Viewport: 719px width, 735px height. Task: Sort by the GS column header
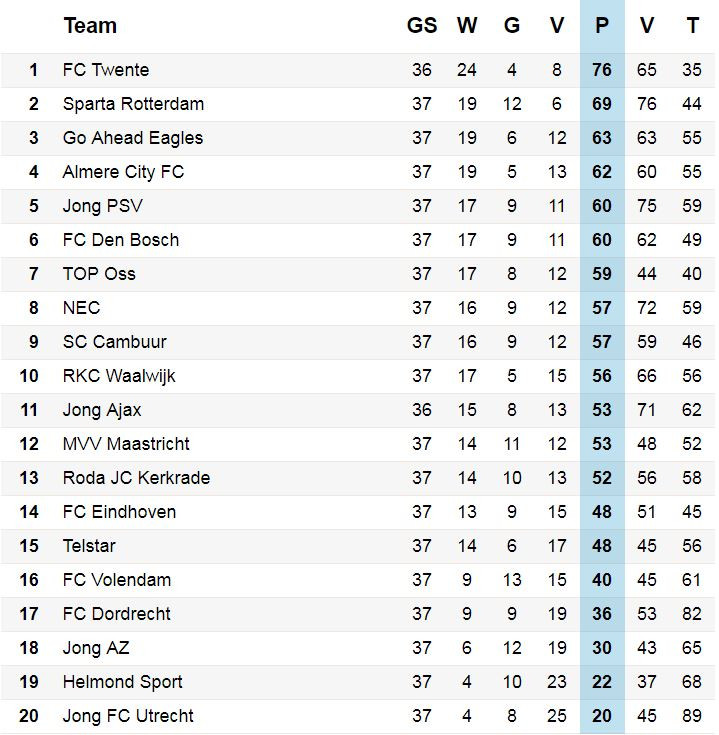422,26
